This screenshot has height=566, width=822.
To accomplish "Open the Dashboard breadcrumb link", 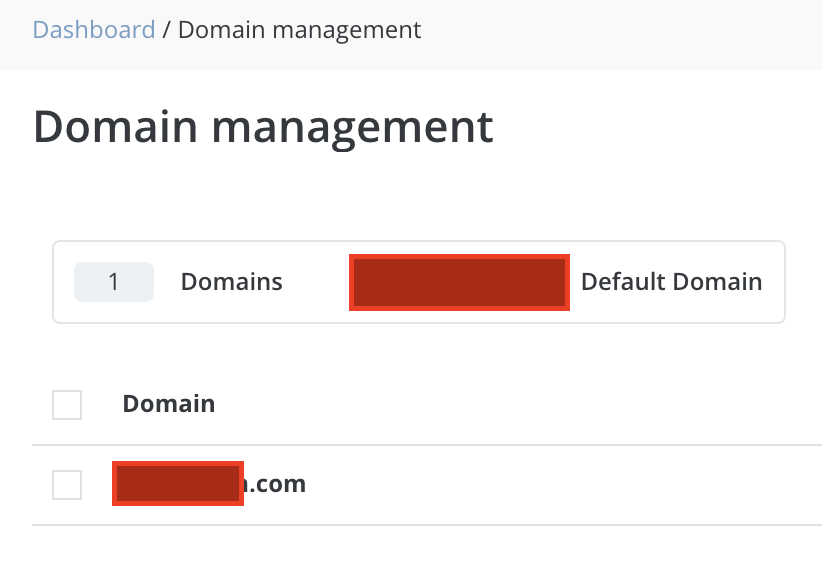I will pos(94,30).
